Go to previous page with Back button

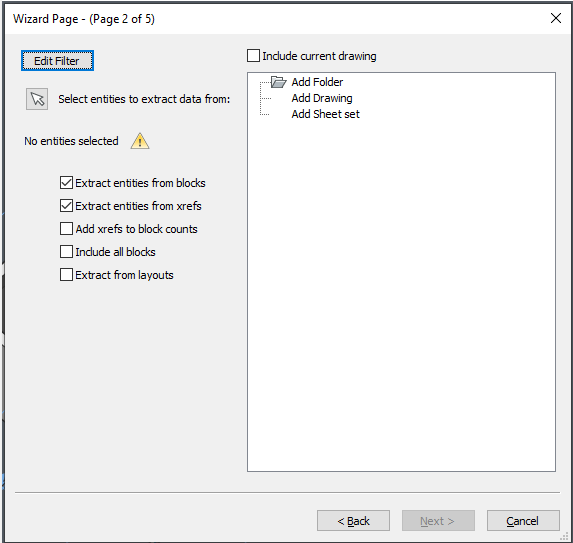click(353, 521)
